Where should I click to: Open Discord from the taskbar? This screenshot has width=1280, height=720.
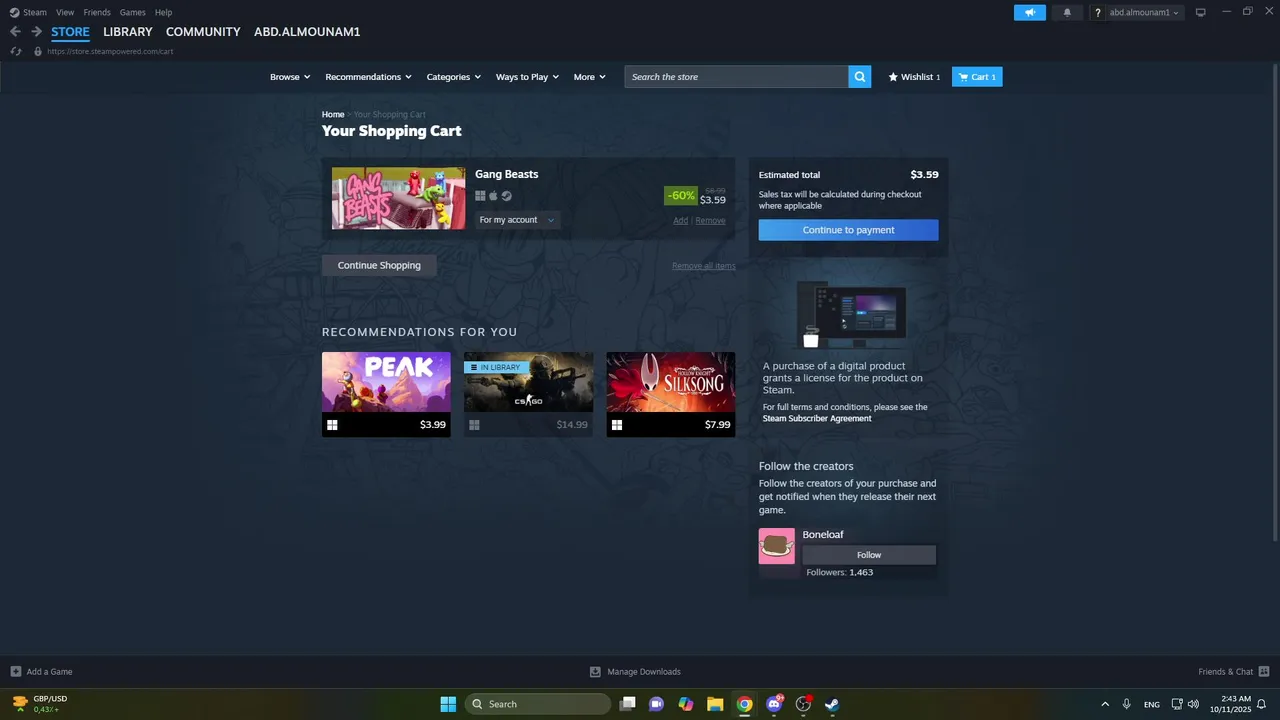click(x=774, y=704)
